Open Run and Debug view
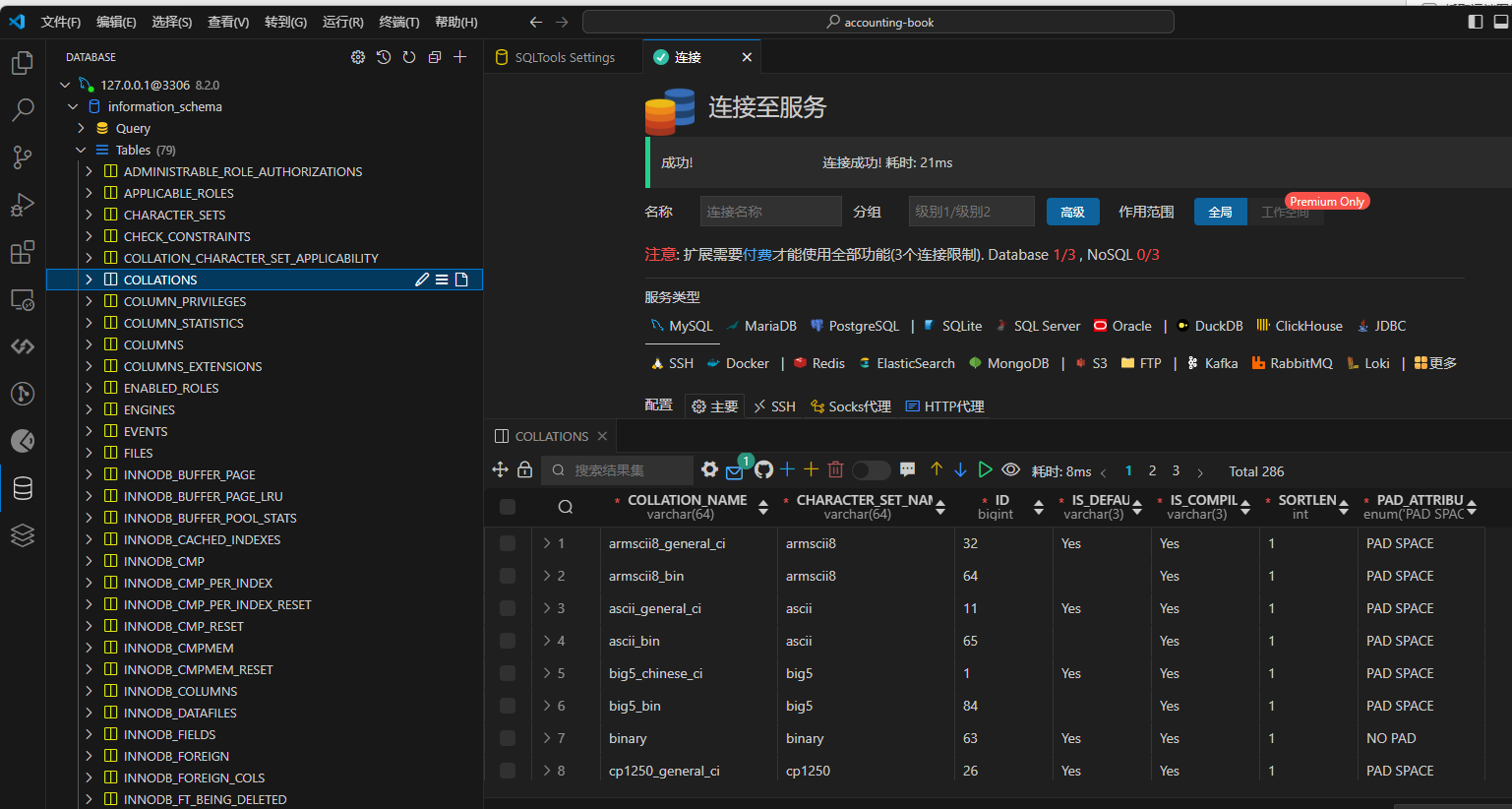This screenshot has height=809, width=1512. (22, 205)
